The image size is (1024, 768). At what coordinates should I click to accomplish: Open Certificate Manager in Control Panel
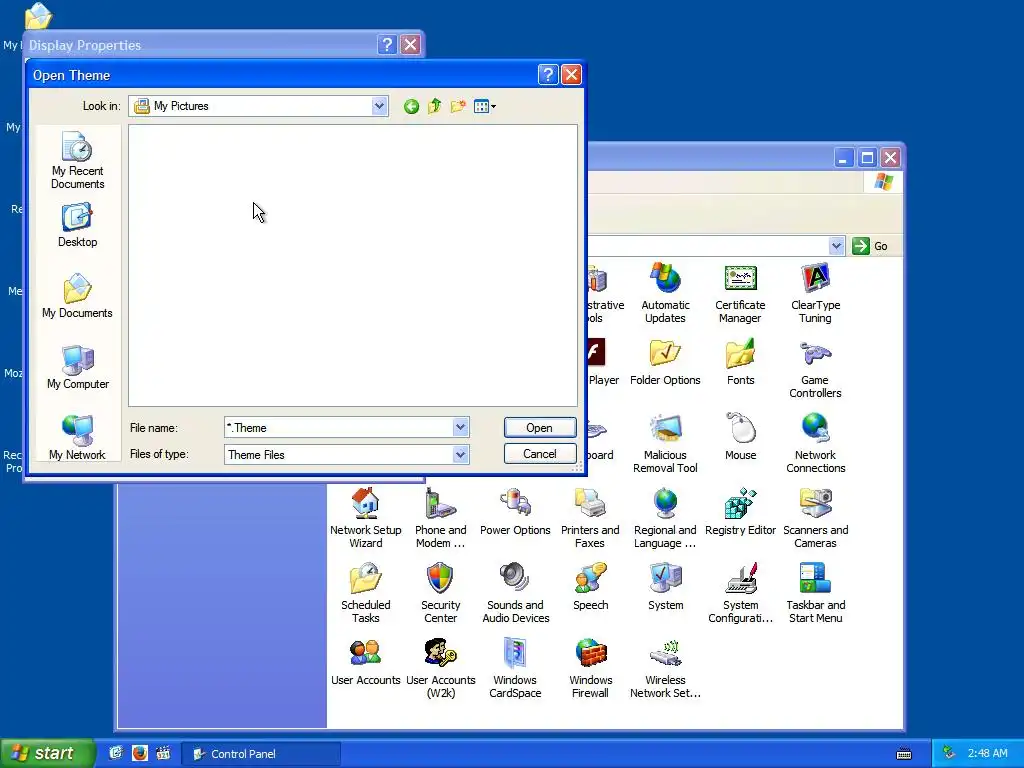(x=740, y=293)
